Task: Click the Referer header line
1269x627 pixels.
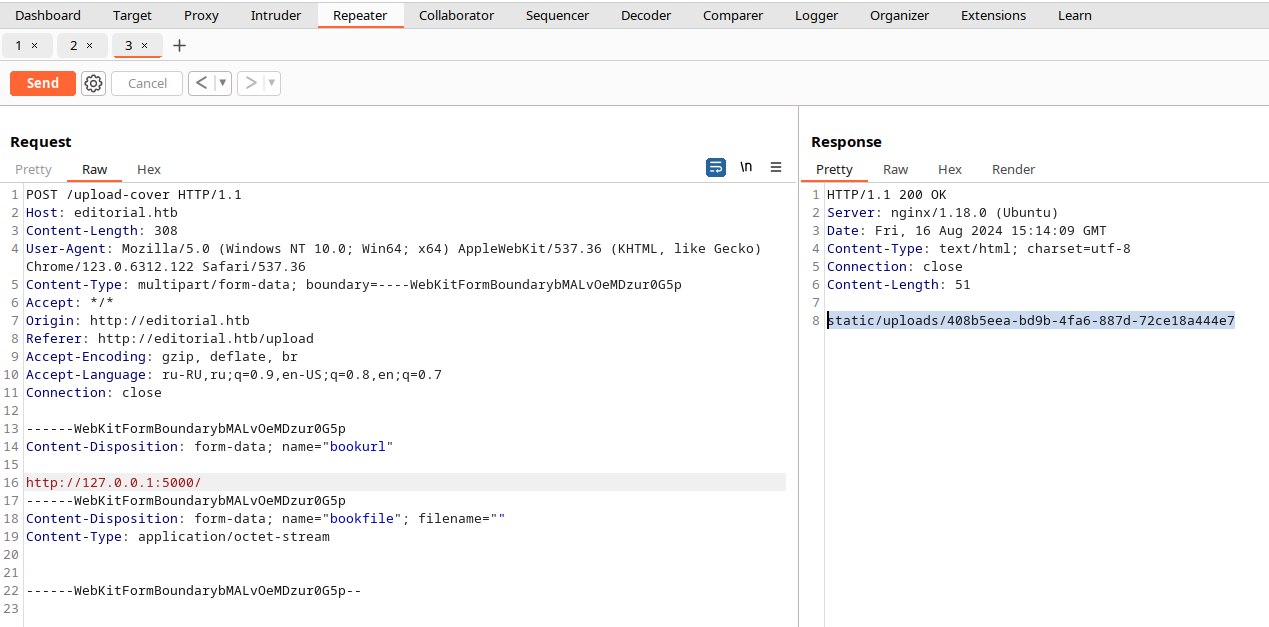Action: point(170,339)
